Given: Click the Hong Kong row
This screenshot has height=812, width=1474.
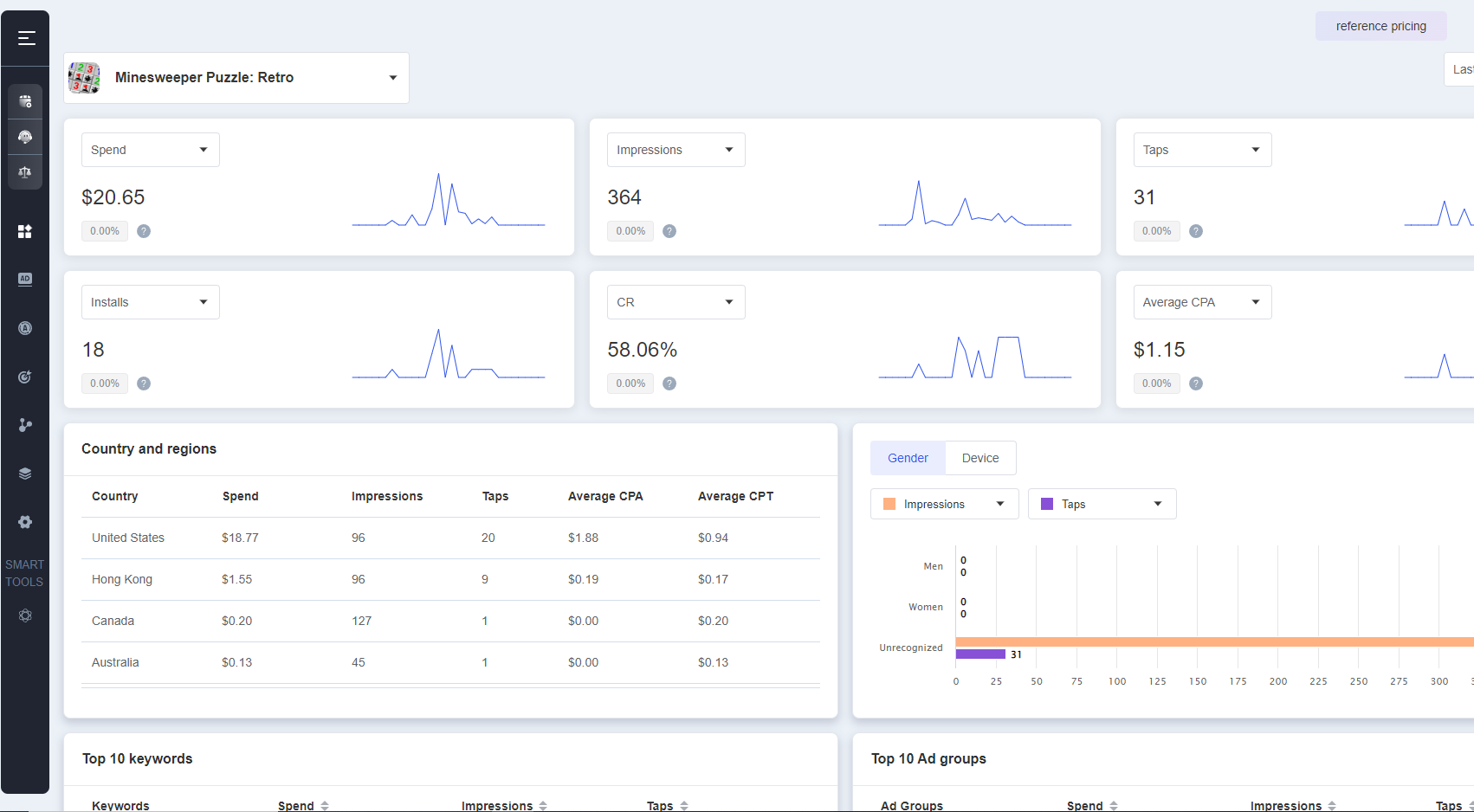Looking at the screenshot, I should [450, 580].
